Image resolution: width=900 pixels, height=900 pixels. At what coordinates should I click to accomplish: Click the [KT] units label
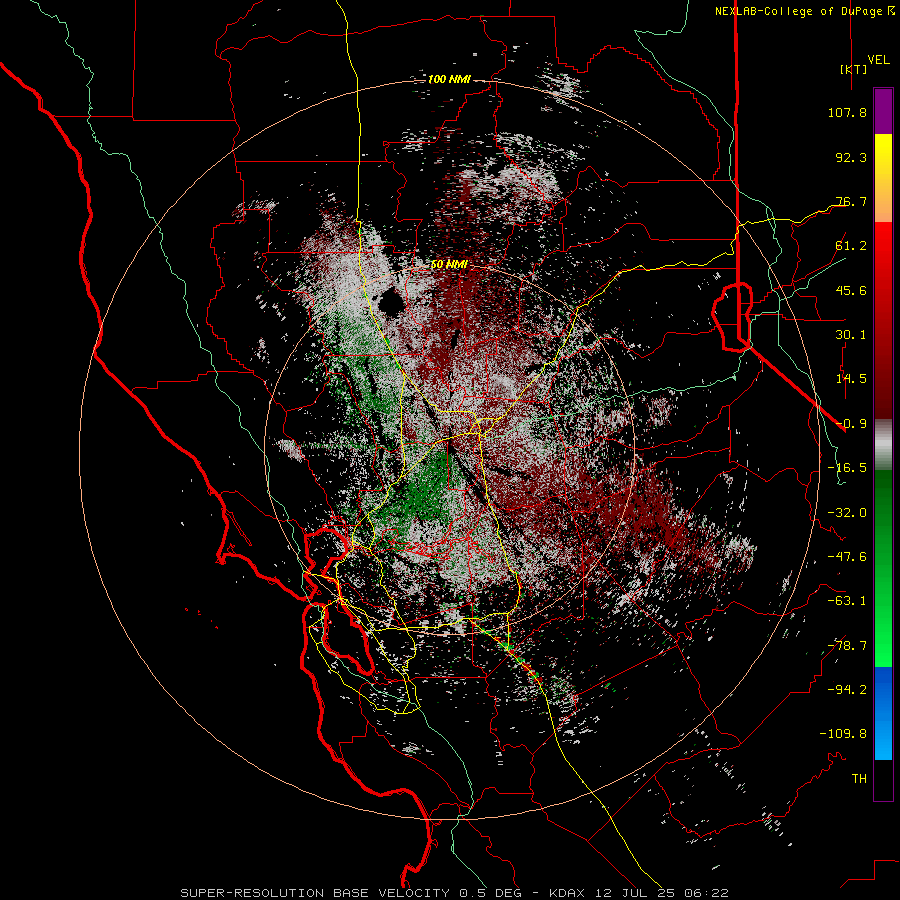pos(853,69)
